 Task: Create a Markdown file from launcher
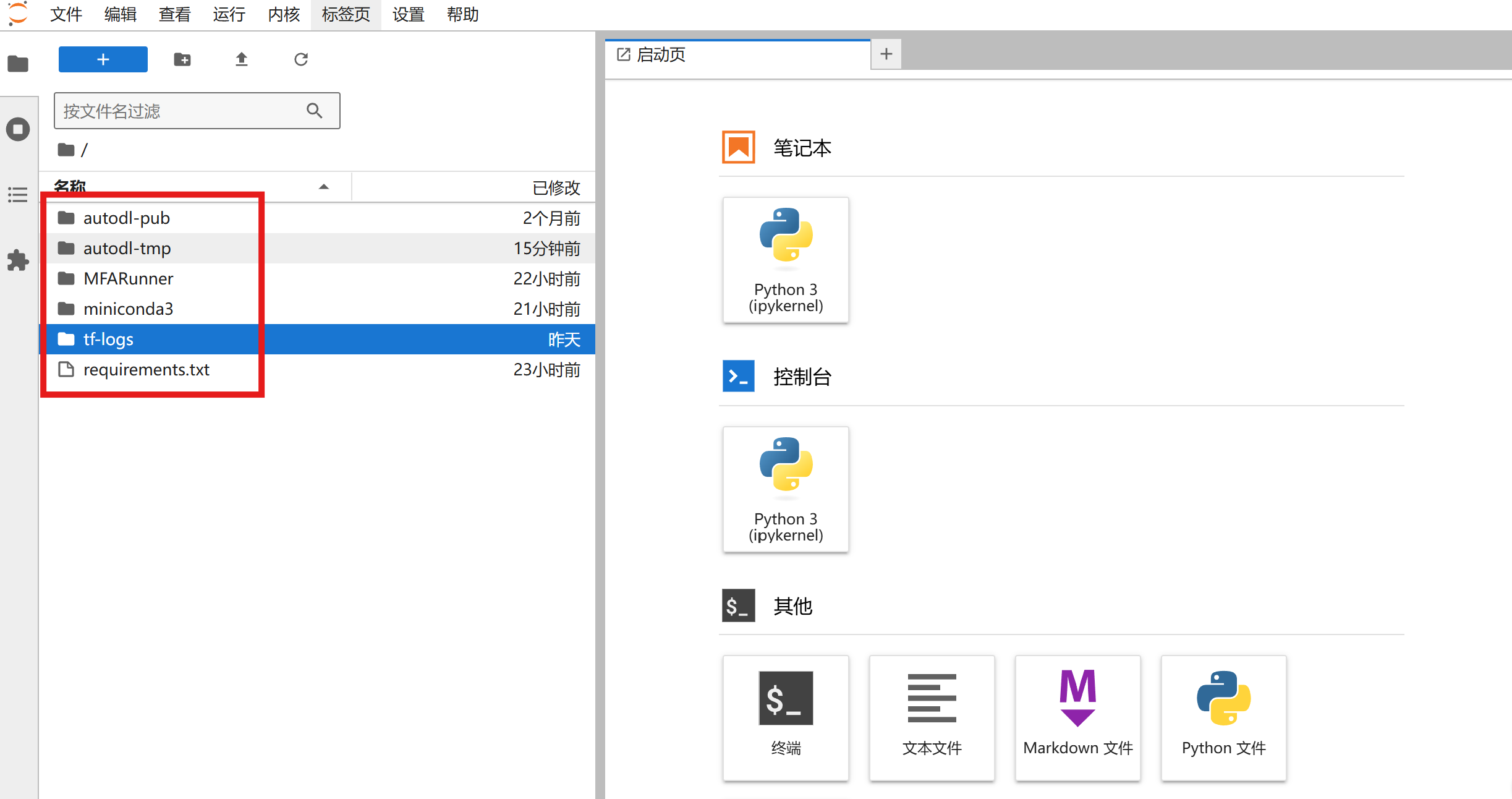pyautogui.click(x=1077, y=717)
